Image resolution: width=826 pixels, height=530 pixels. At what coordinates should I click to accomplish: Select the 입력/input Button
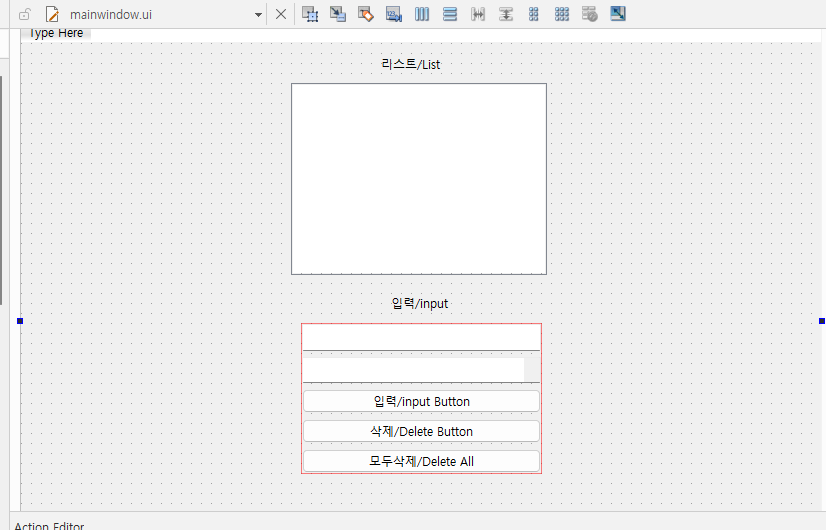pos(421,401)
